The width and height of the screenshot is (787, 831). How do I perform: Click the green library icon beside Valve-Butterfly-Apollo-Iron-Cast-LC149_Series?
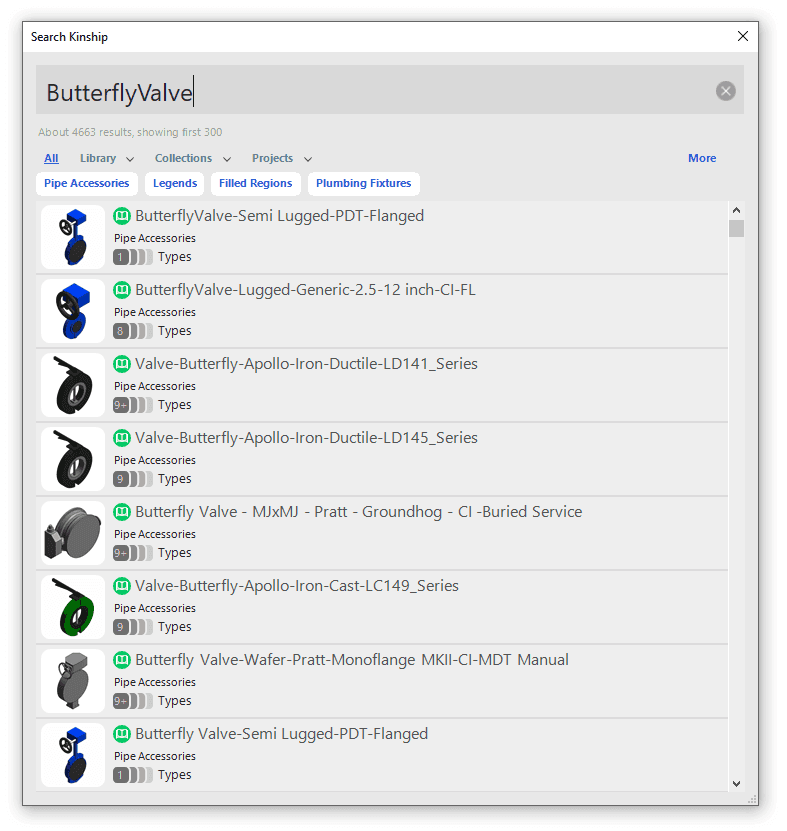[122, 586]
